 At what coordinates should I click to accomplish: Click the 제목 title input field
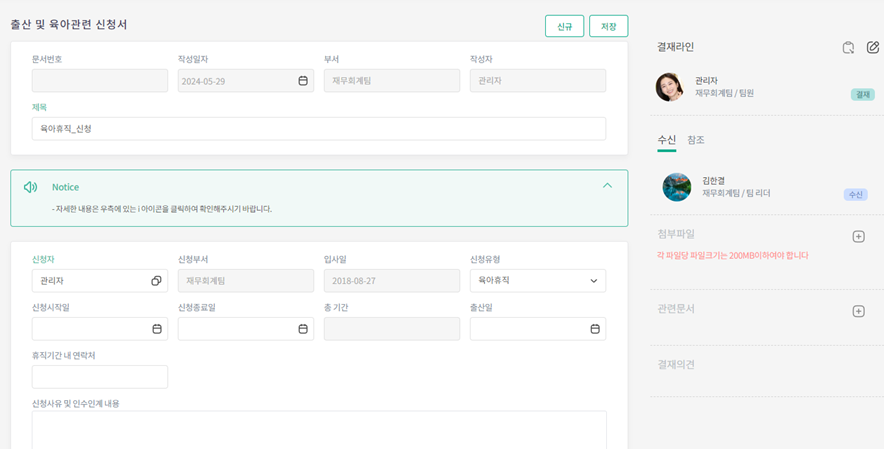coord(318,129)
